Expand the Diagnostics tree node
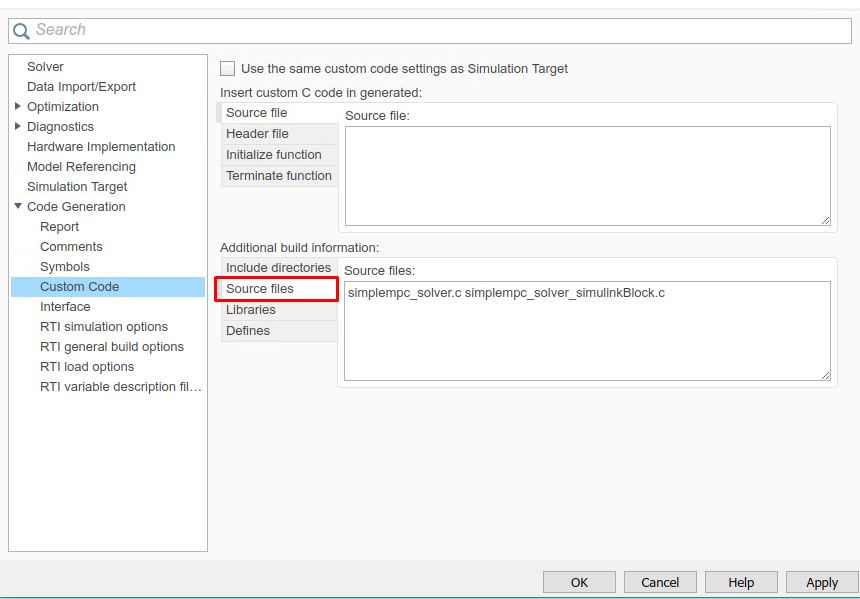The width and height of the screenshot is (860, 599). [18, 127]
